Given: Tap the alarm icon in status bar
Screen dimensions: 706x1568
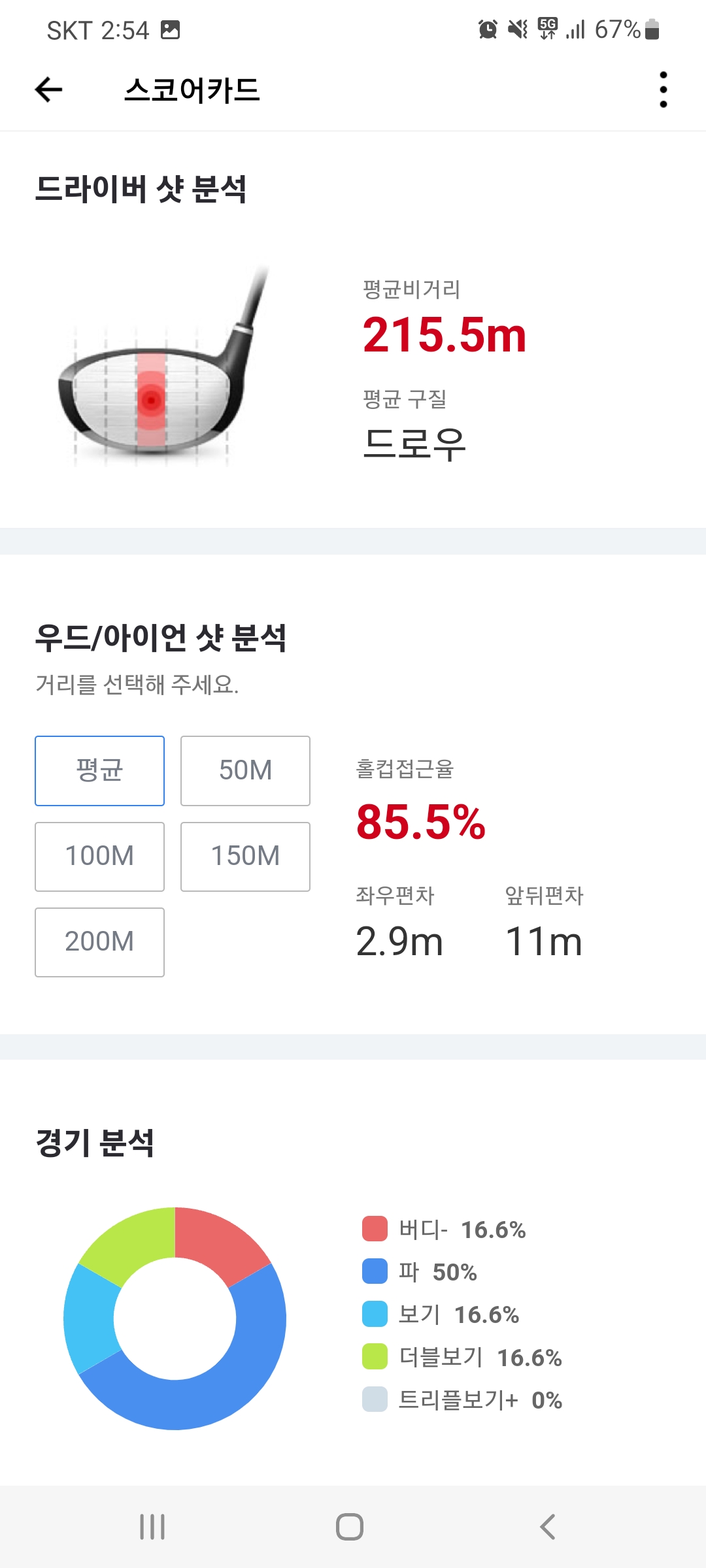Looking at the screenshot, I should pos(488,29).
